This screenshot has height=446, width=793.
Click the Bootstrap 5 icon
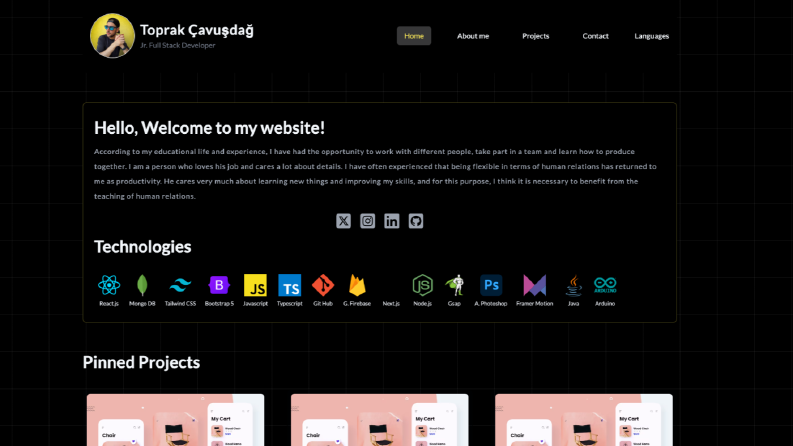[219, 285]
